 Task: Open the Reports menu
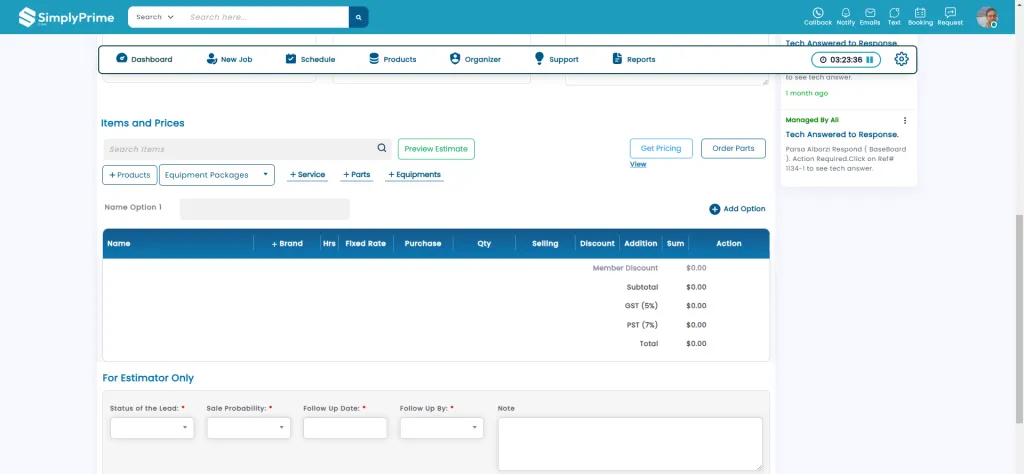[x=633, y=59]
